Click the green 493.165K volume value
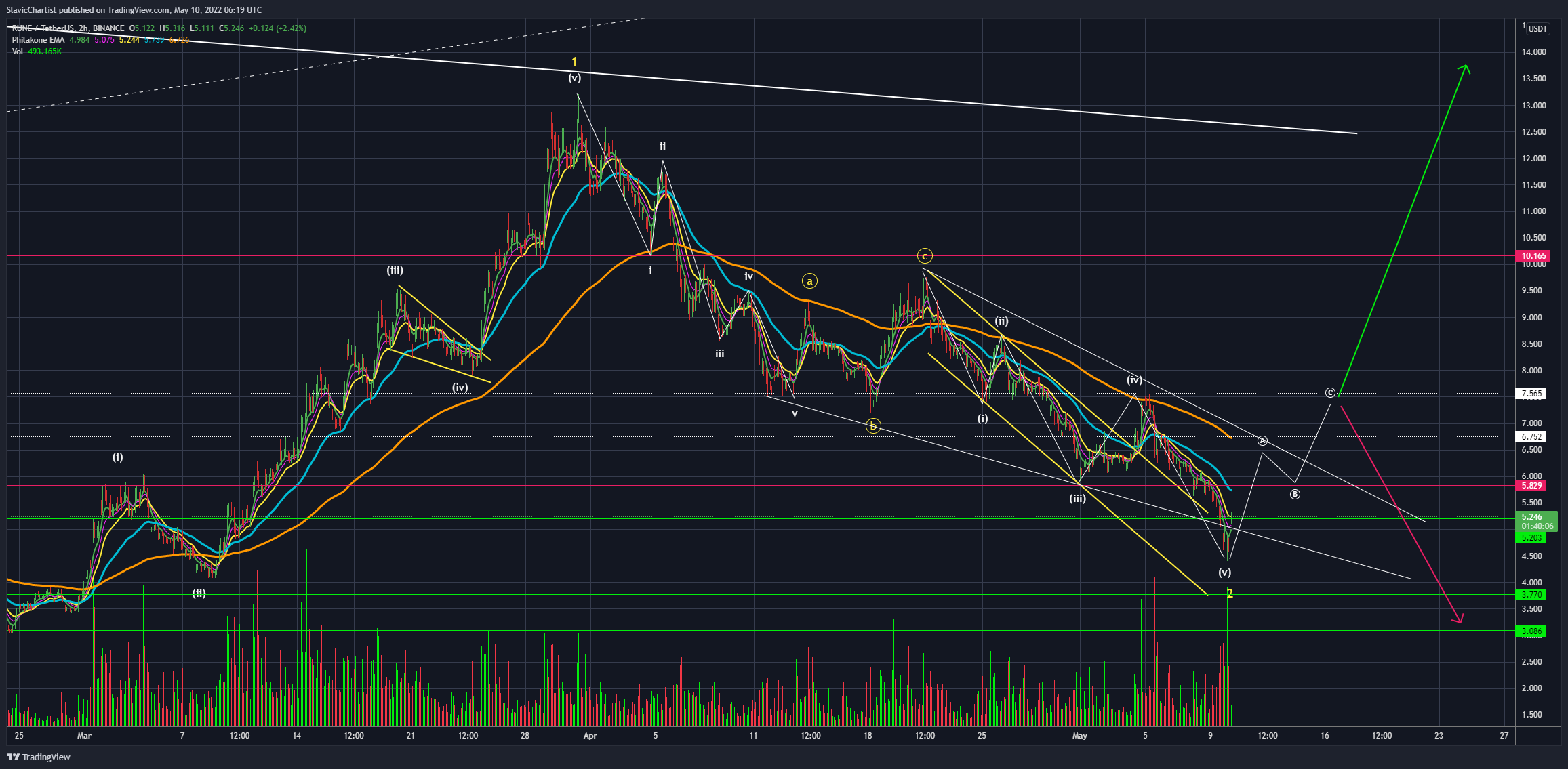Screen dimensions: 1568x769 (45, 51)
